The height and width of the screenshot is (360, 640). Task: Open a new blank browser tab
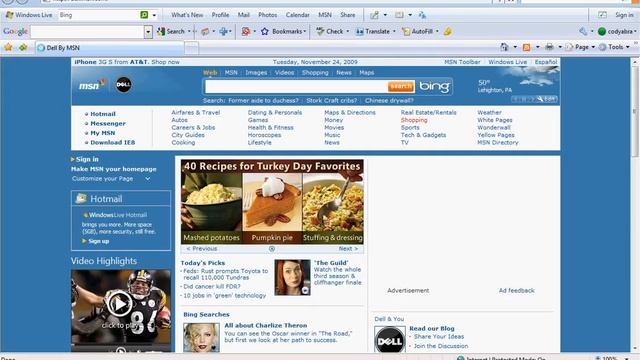(x=191, y=48)
